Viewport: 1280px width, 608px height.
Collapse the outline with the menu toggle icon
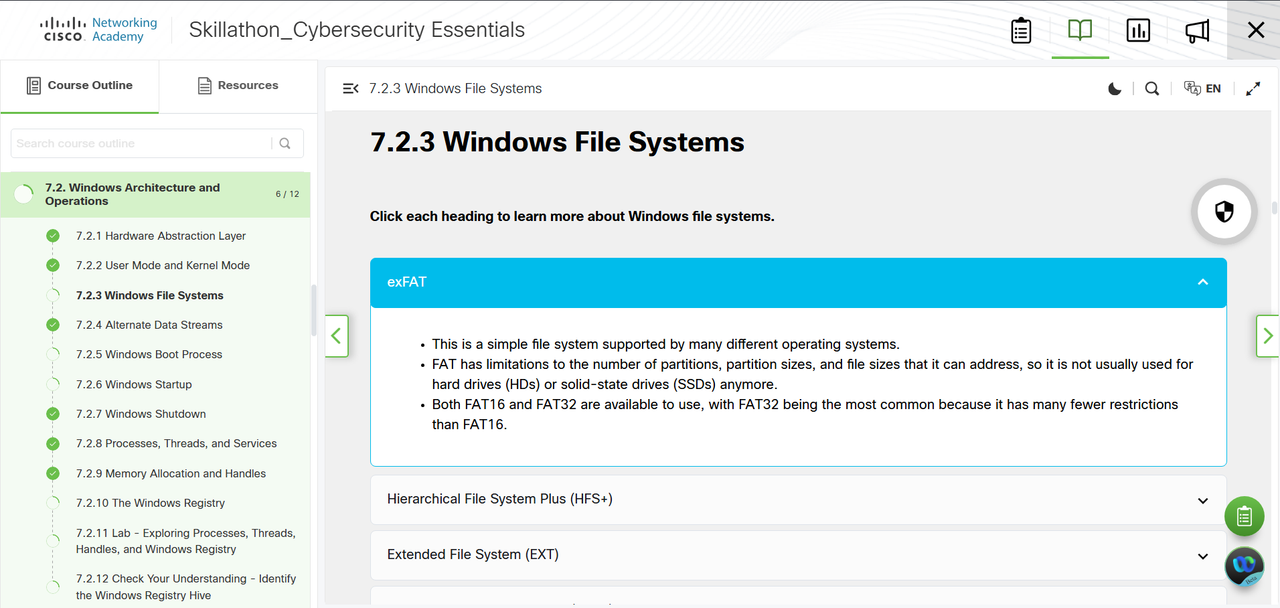(x=350, y=88)
